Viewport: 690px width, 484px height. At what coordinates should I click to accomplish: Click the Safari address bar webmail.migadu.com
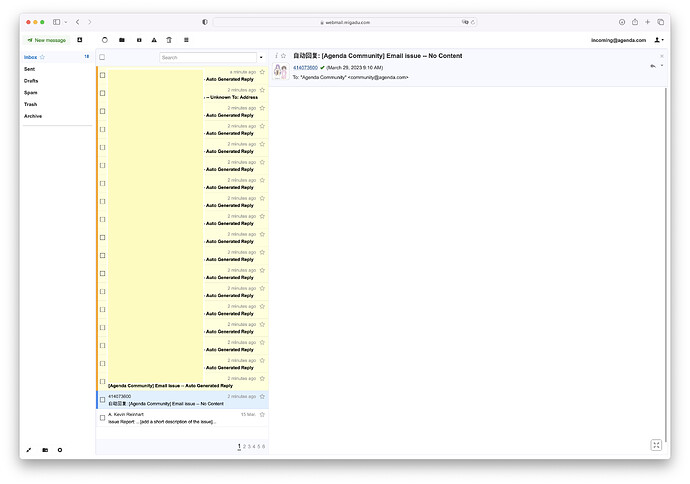click(x=345, y=22)
